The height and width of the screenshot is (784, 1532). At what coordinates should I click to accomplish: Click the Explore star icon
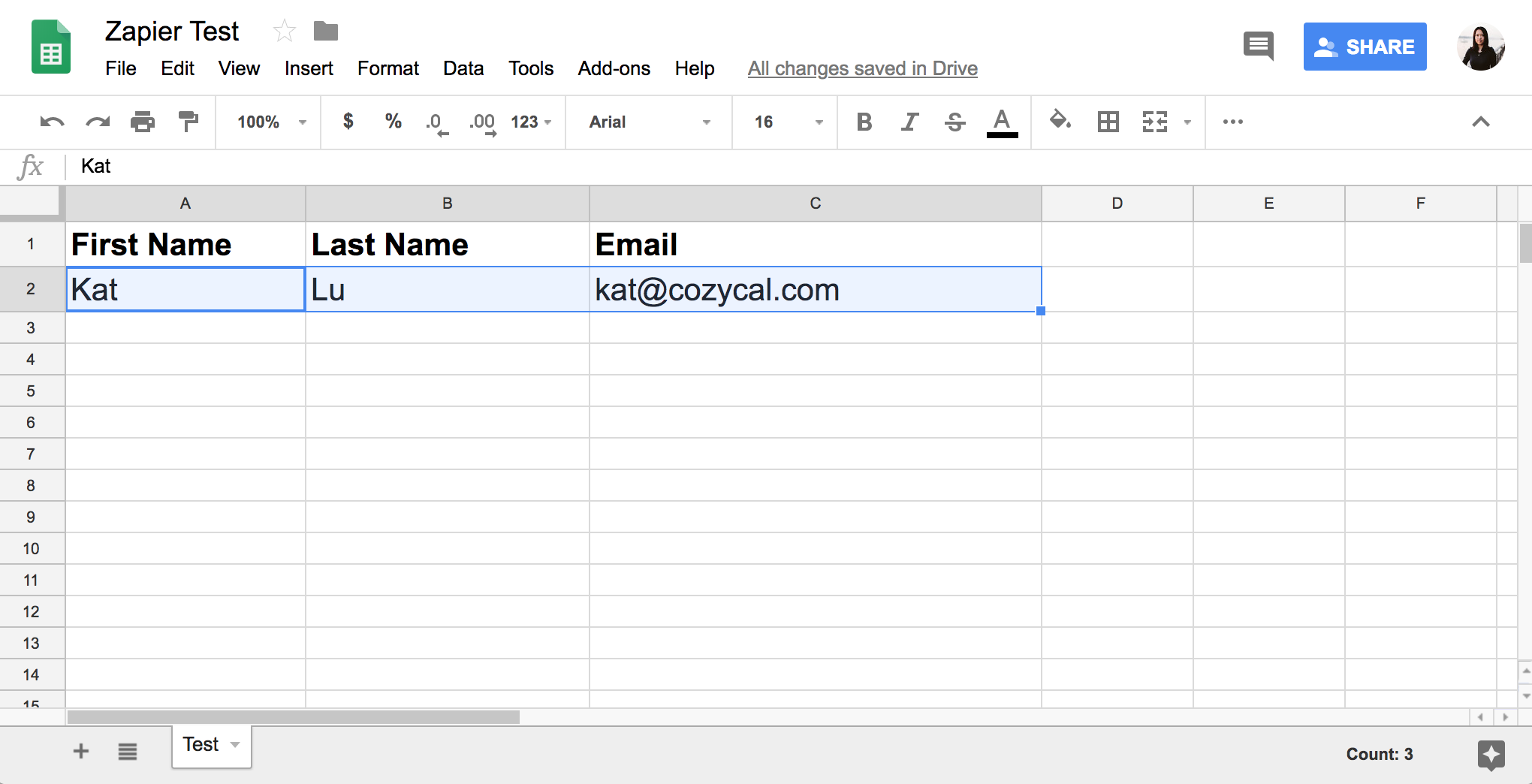coord(1491,754)
